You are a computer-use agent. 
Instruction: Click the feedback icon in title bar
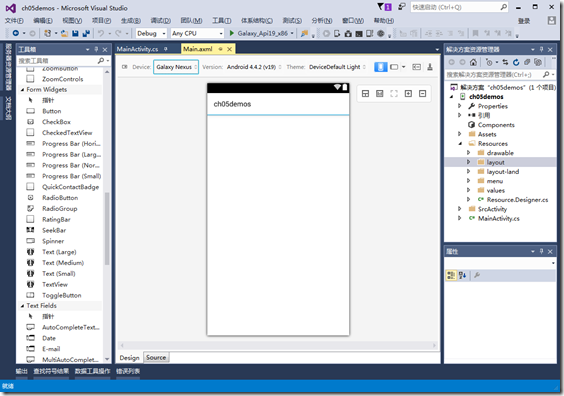(401, 7)
